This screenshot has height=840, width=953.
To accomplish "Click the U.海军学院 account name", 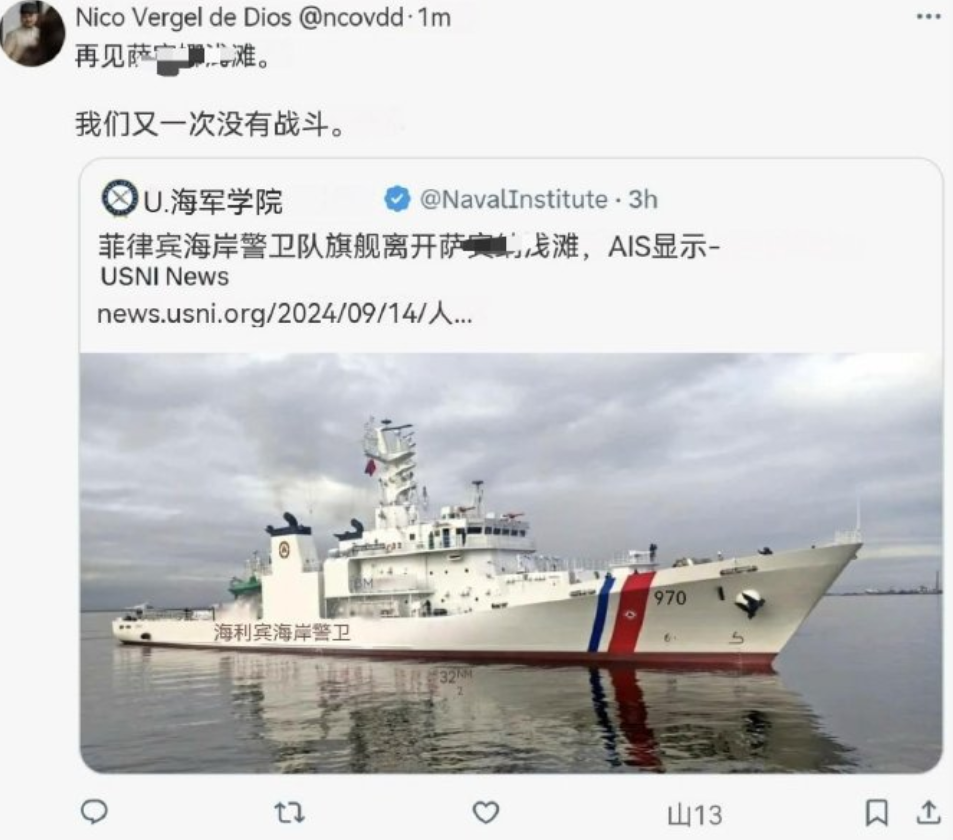I will click(213, 201).
